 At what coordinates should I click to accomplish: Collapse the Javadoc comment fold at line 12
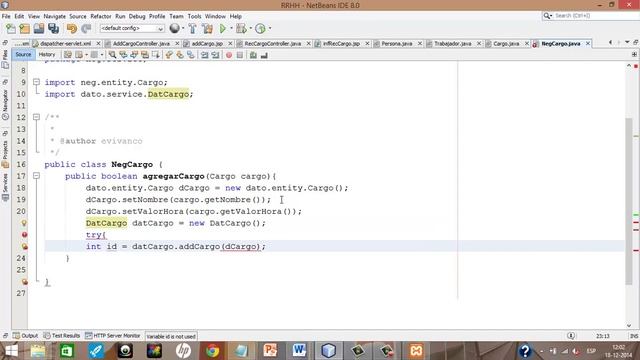tap(36, 117)
